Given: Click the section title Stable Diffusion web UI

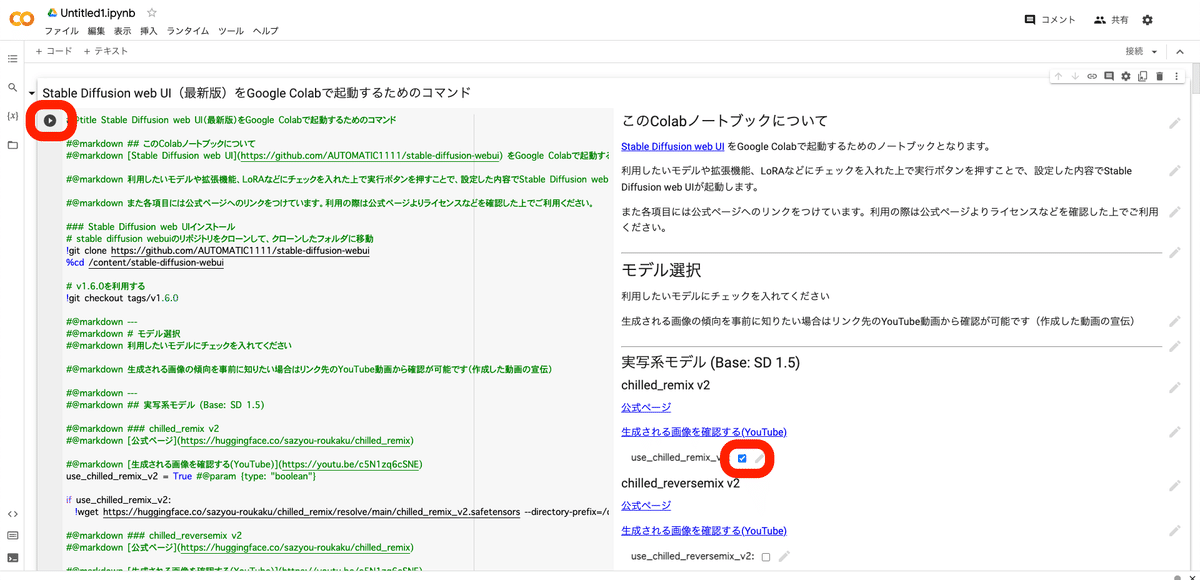Looking at the screenshot, I should tap(256, 93).
